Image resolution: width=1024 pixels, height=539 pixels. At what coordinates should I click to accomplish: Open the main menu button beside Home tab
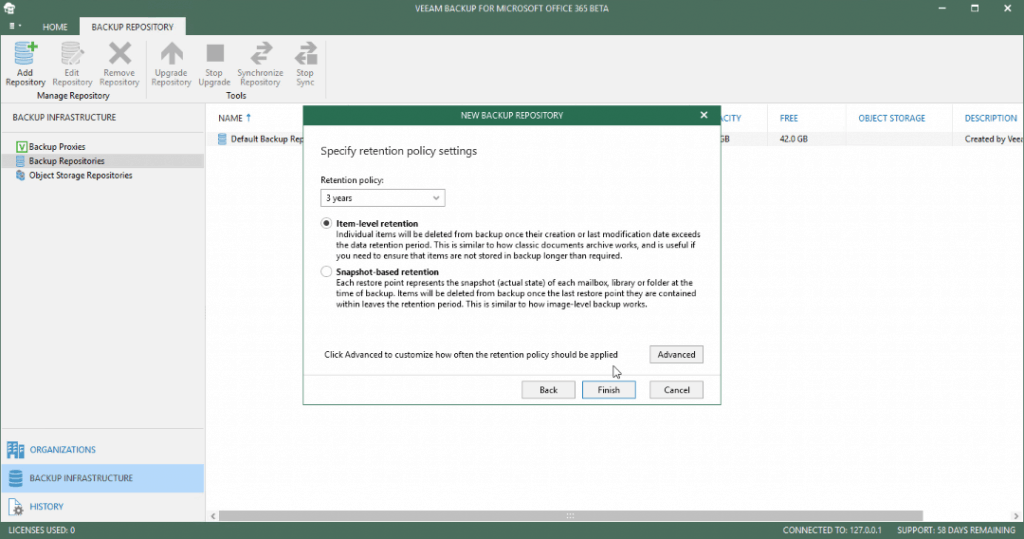click(x=15, y=26)
